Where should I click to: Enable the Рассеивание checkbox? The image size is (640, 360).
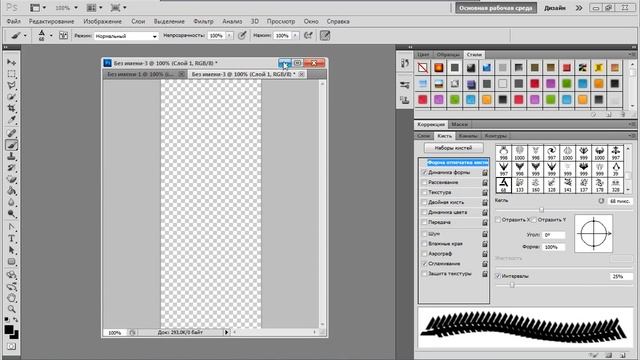point(424,182)
